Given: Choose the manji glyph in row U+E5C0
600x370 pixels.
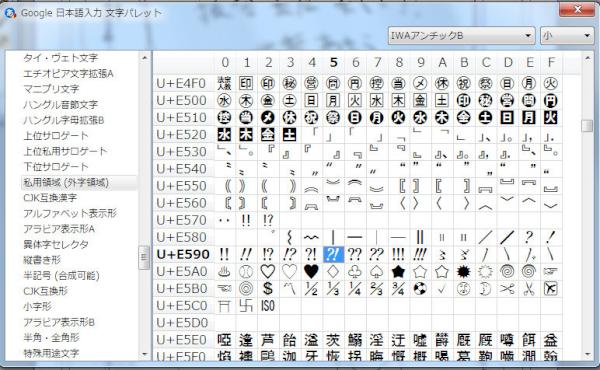Looking at the screenshot, I should pyautogui.click(x=246, y=306).
